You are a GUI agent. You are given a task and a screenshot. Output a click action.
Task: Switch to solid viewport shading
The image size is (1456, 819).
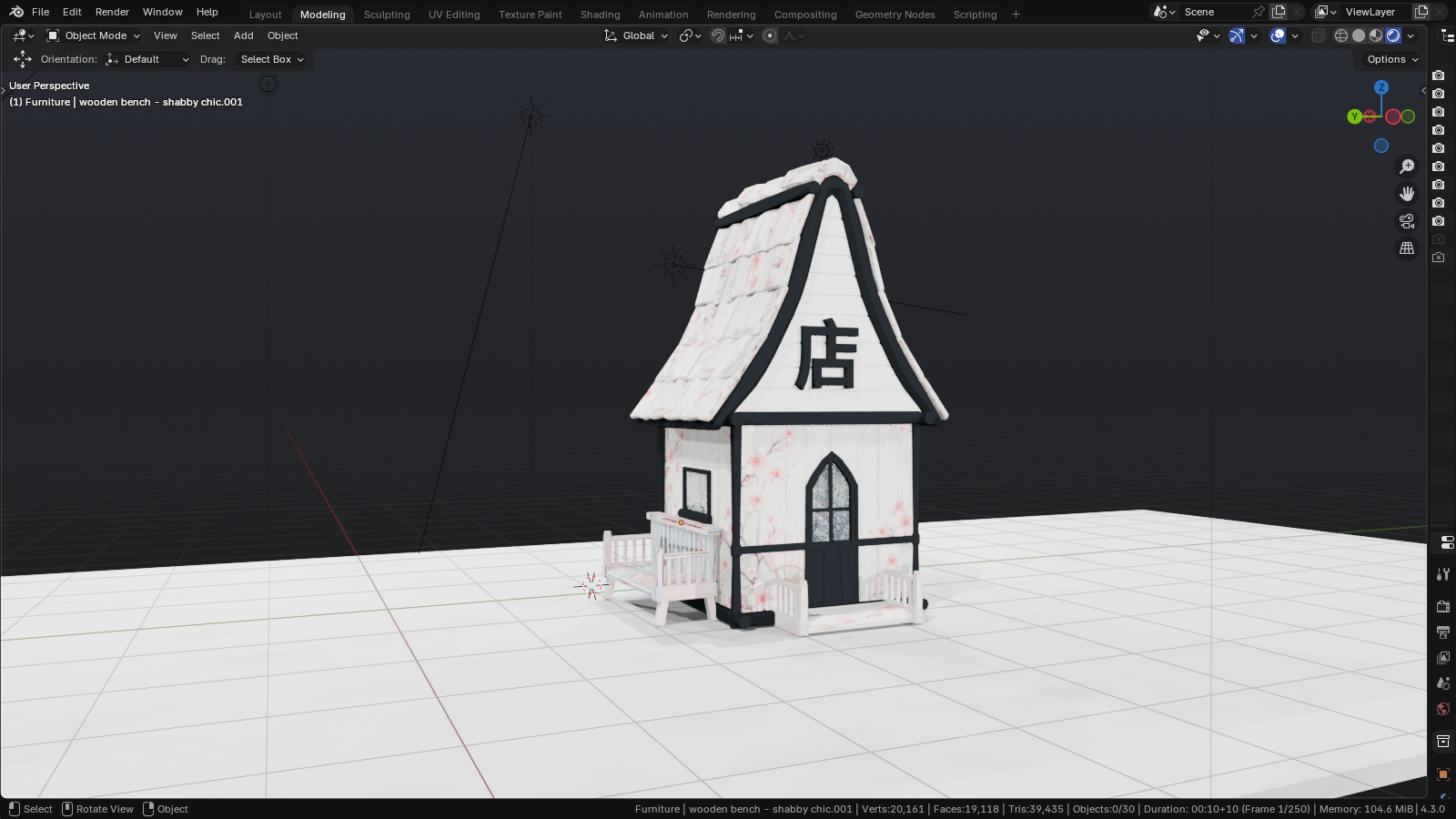coord(1359,35)
